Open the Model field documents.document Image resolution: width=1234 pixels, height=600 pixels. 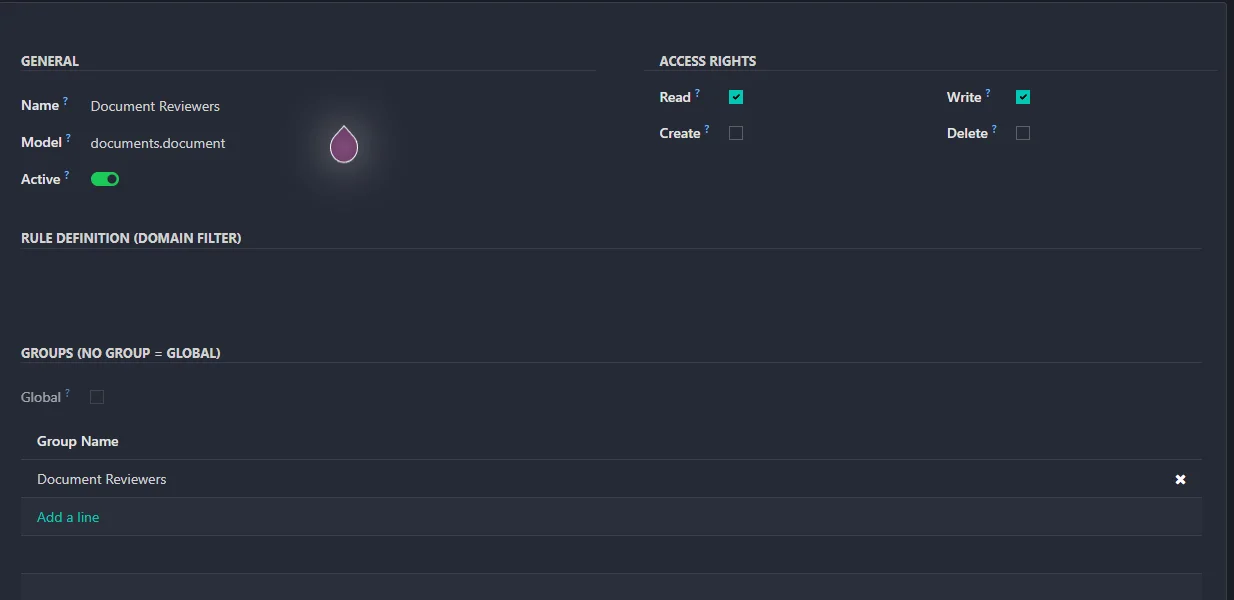(158, 143)
